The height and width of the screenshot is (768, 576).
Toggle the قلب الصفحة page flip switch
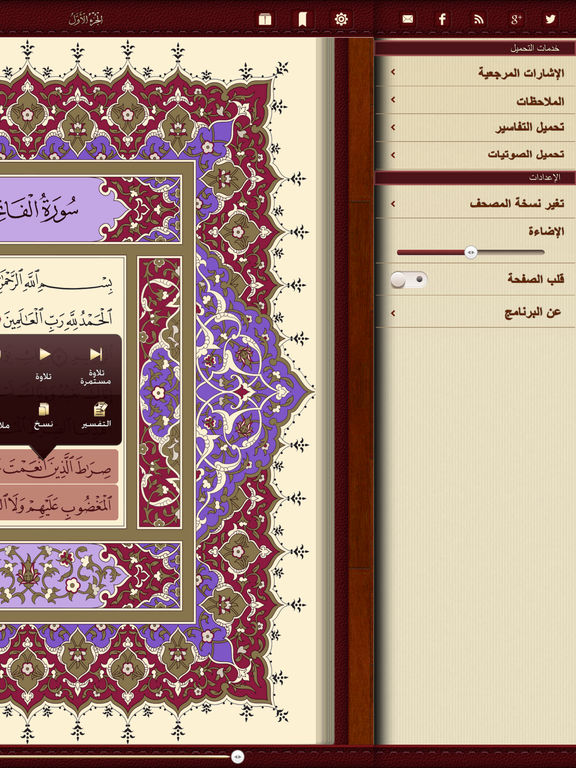coord(409,280)
